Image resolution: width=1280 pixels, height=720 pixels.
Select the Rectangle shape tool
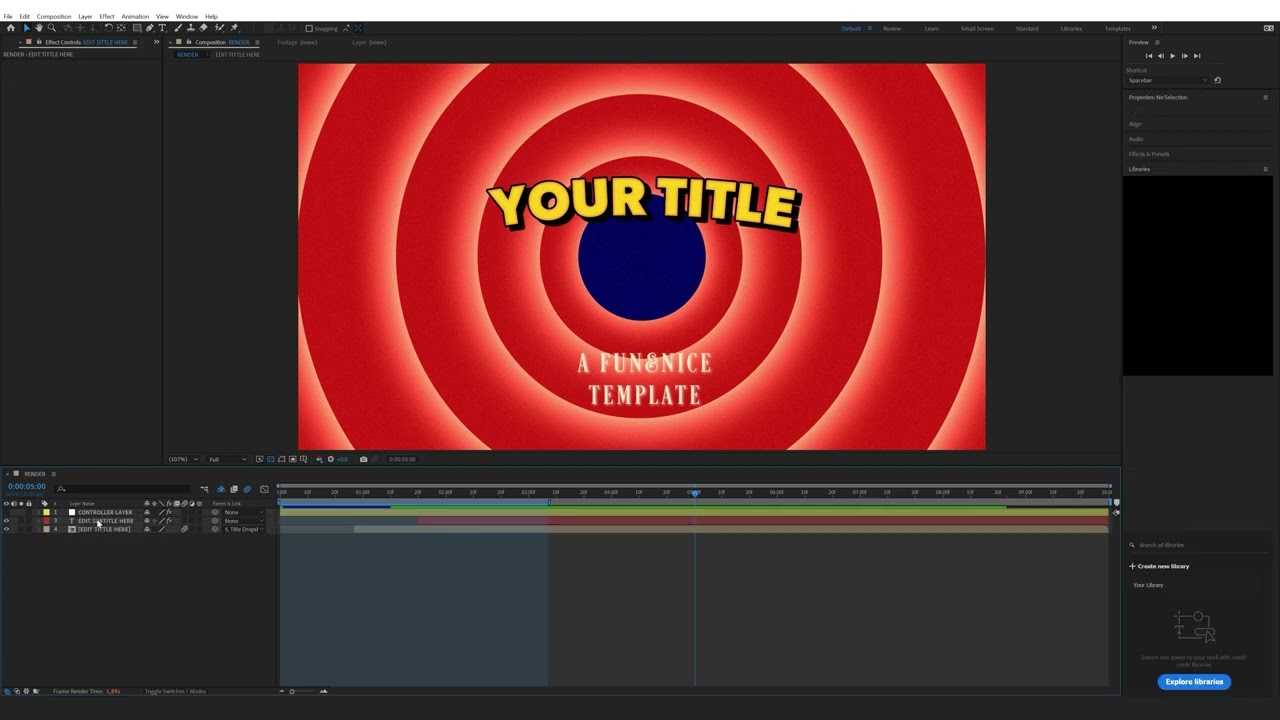tap(137, 28)
